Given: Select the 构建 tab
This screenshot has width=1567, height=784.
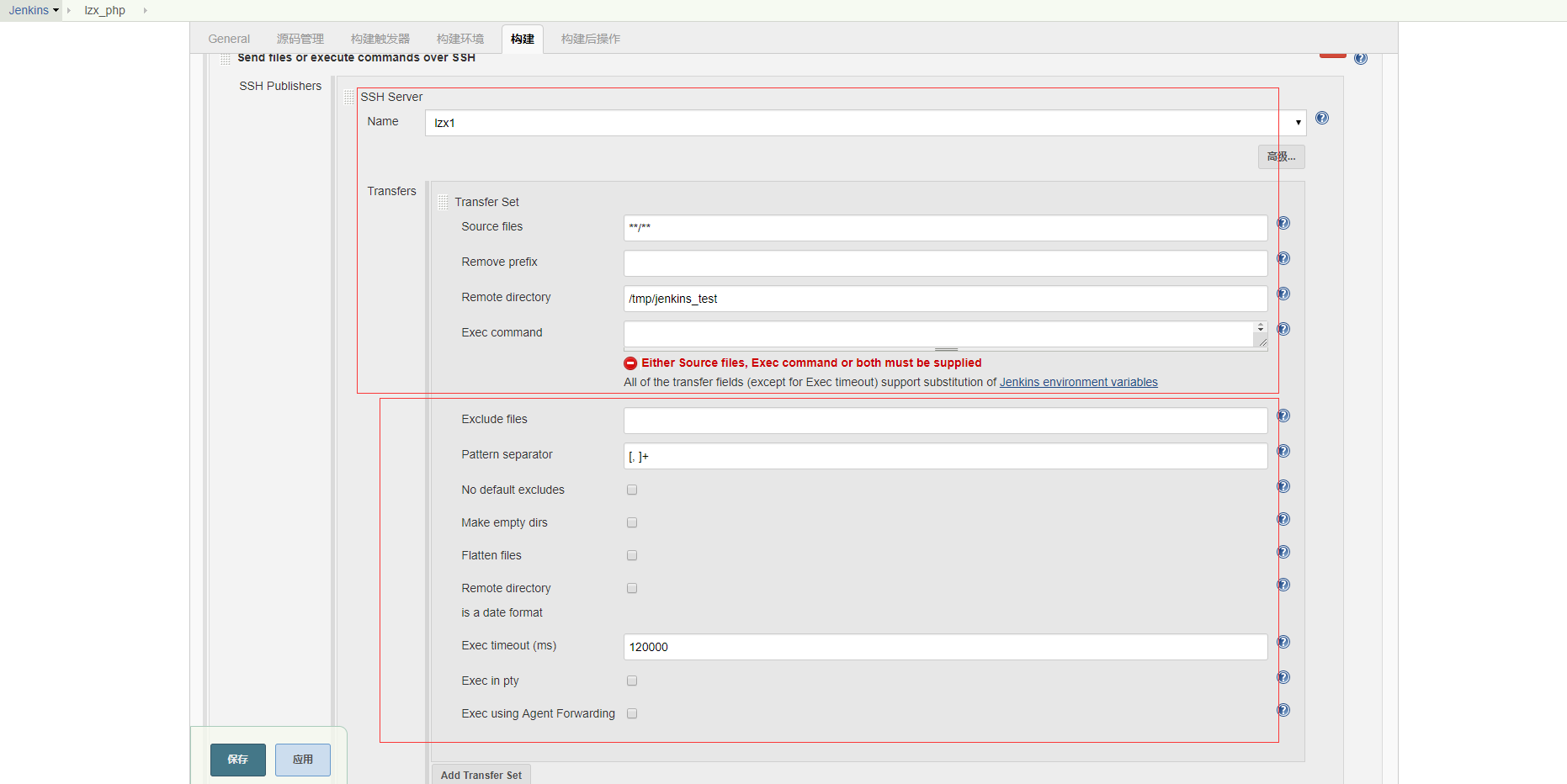Looking at the screenshot, I should click(523, 39).
